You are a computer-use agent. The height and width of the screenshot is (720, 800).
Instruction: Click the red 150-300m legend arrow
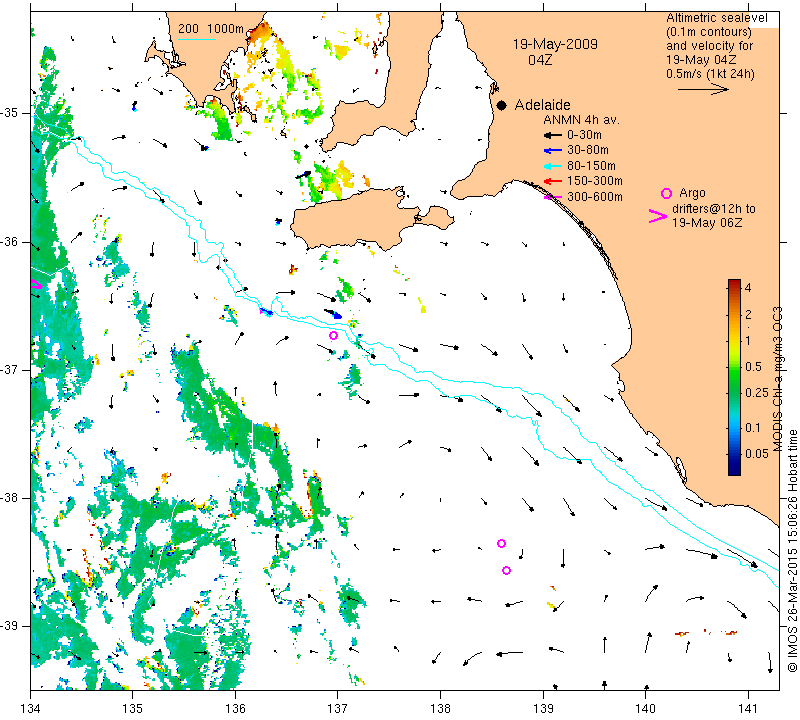(x=553, y=181)
